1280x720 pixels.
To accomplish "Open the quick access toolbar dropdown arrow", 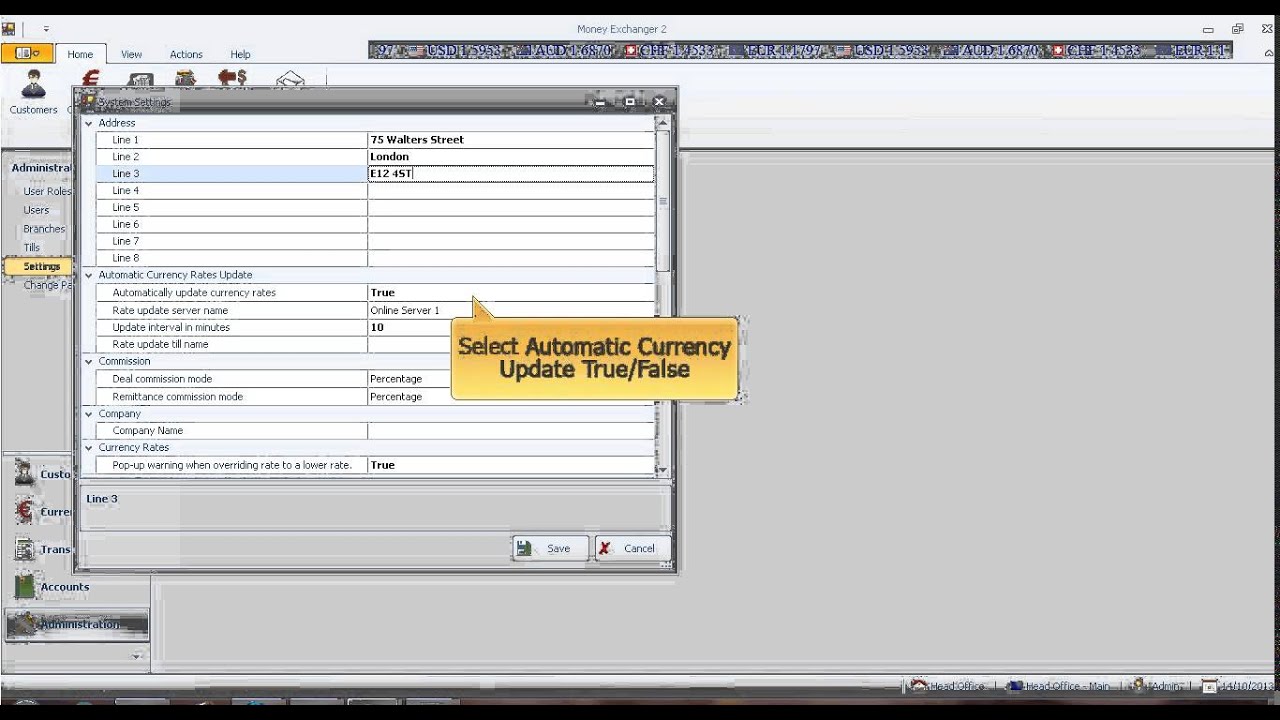I will tap(46, 29).
